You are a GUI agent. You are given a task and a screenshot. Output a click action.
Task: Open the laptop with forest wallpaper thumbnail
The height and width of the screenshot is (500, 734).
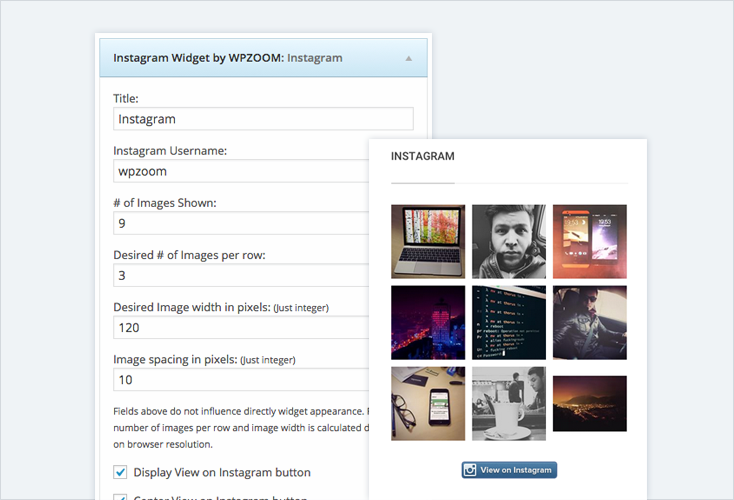(428, 242)
